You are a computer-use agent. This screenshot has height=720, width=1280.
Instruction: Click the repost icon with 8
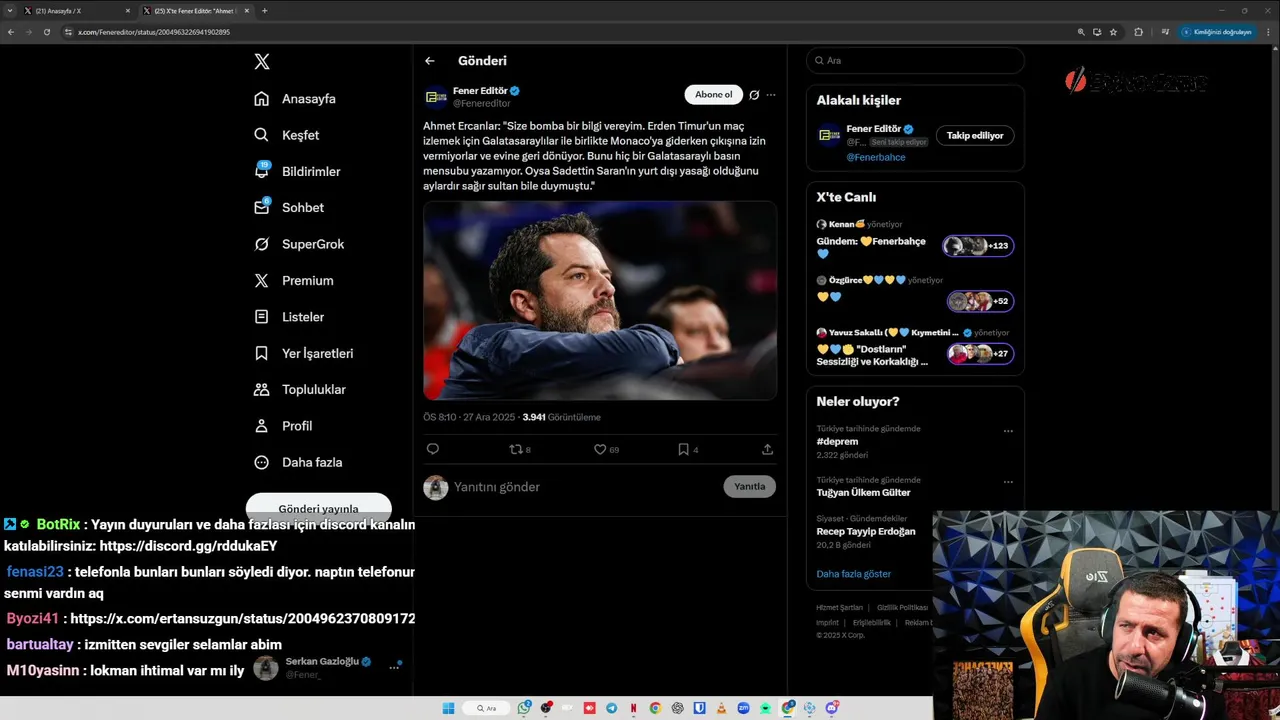[x=520, y=450]
